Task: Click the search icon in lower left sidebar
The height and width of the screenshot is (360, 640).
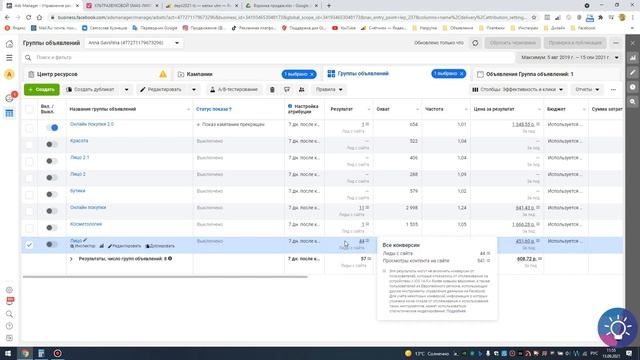Action: (x=9, y=314)
